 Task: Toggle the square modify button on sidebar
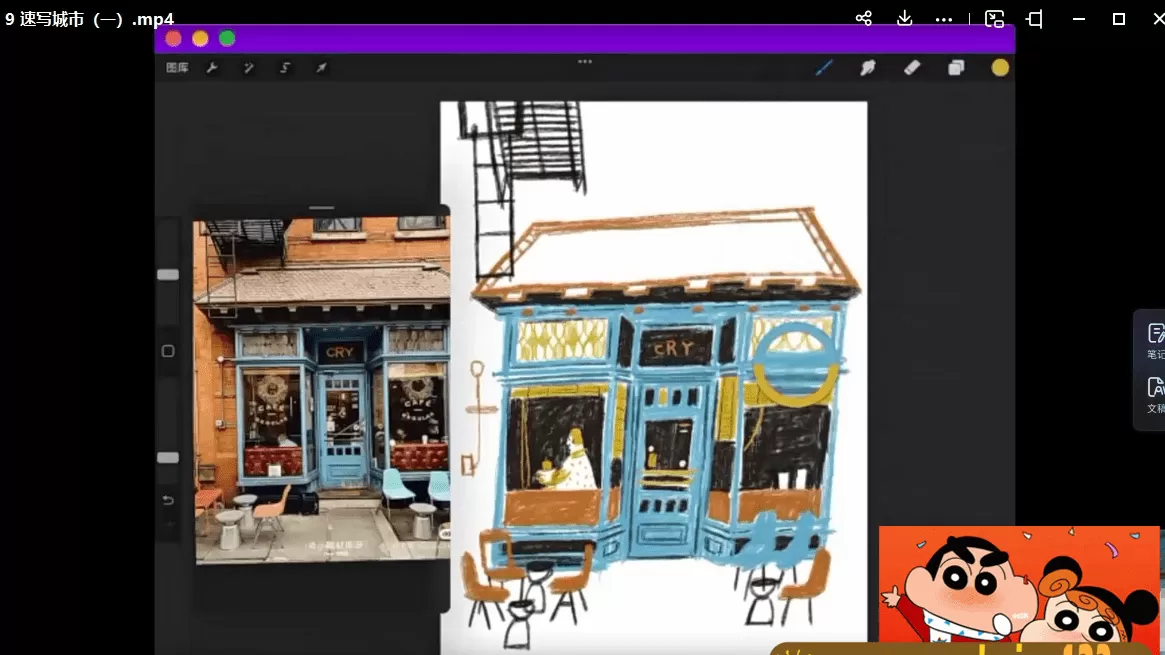[x=168, y=351]
